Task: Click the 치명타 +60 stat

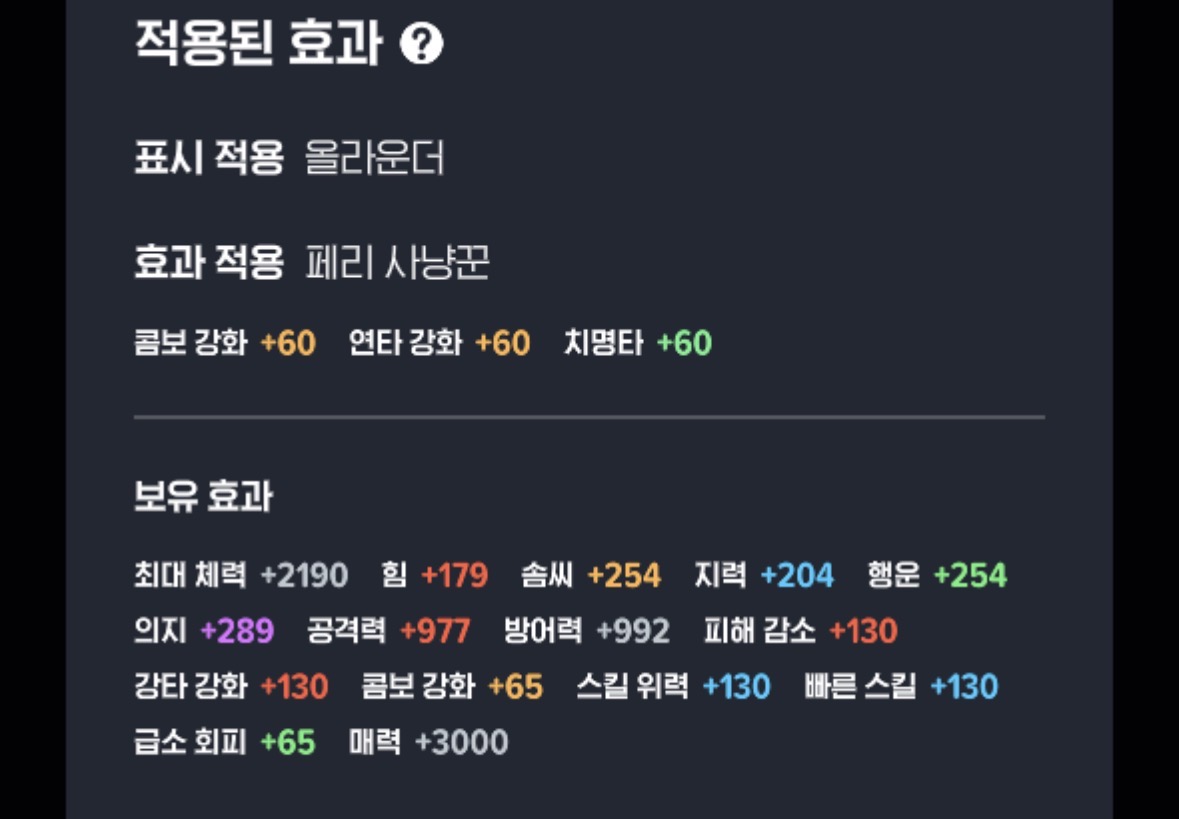Action: point(637,343)
